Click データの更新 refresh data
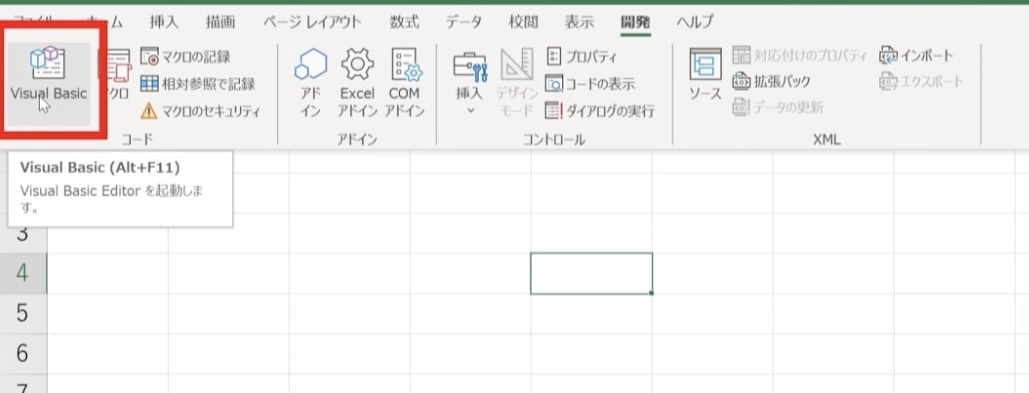The width and height of the screenshot is (1029, 393). tap(778, 108)
